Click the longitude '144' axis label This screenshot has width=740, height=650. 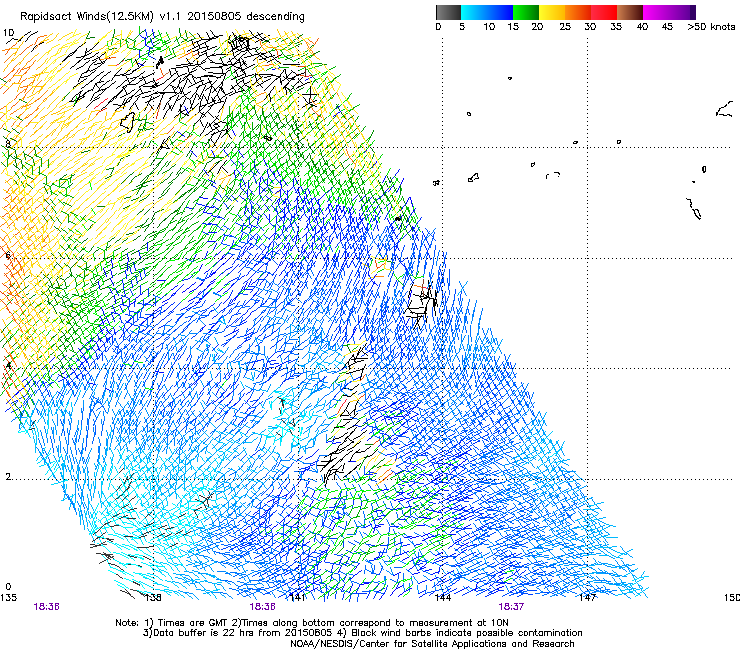[x=442, y=598]
